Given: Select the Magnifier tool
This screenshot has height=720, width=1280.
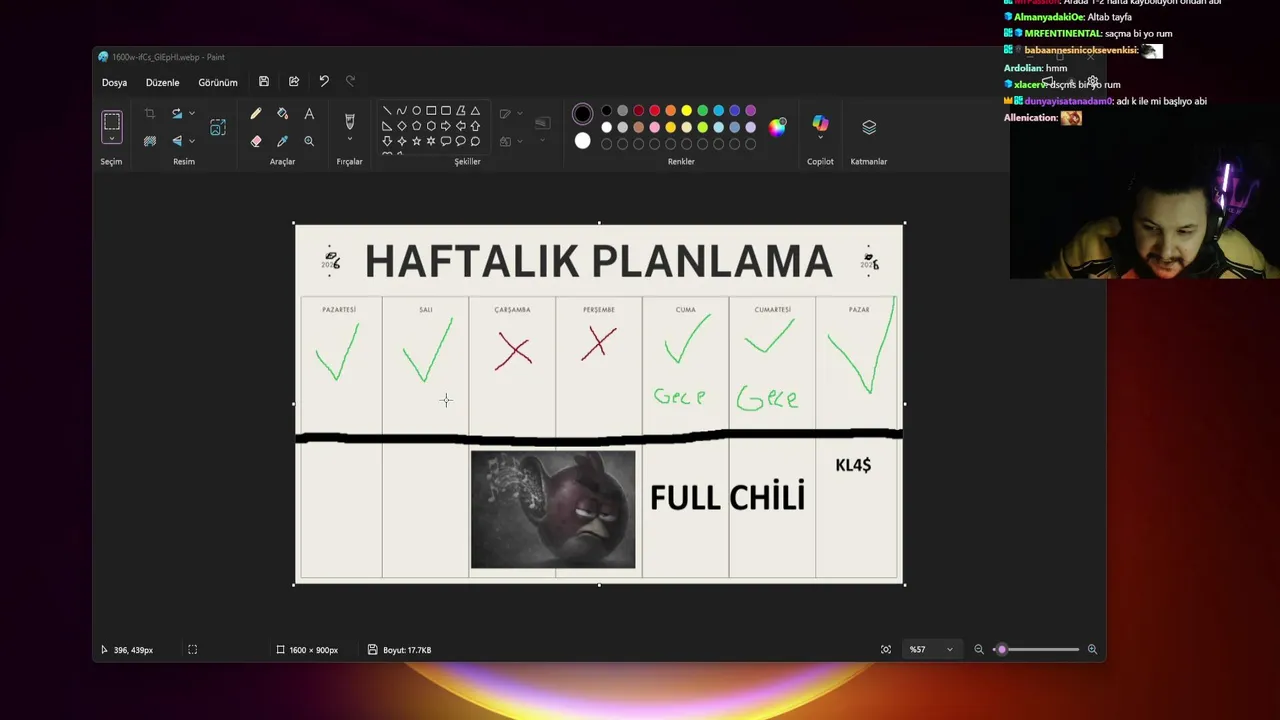Looking at the screenshot, I should pyautogui.click(x=309, y=141).
